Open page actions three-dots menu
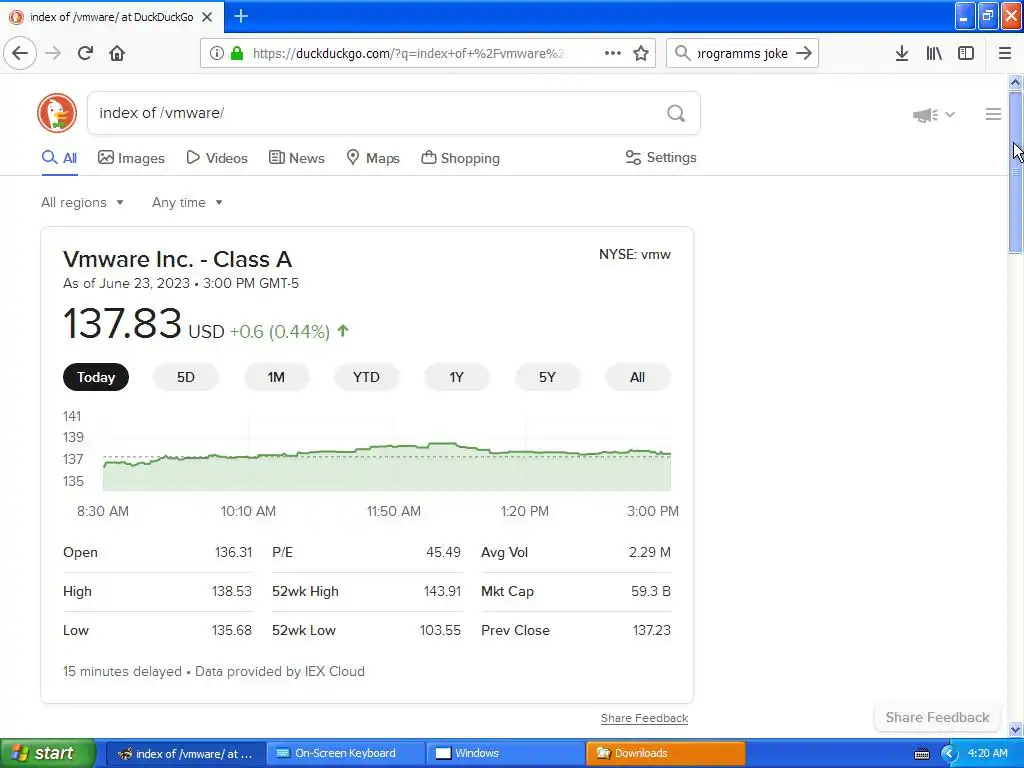 click(613, 53)
